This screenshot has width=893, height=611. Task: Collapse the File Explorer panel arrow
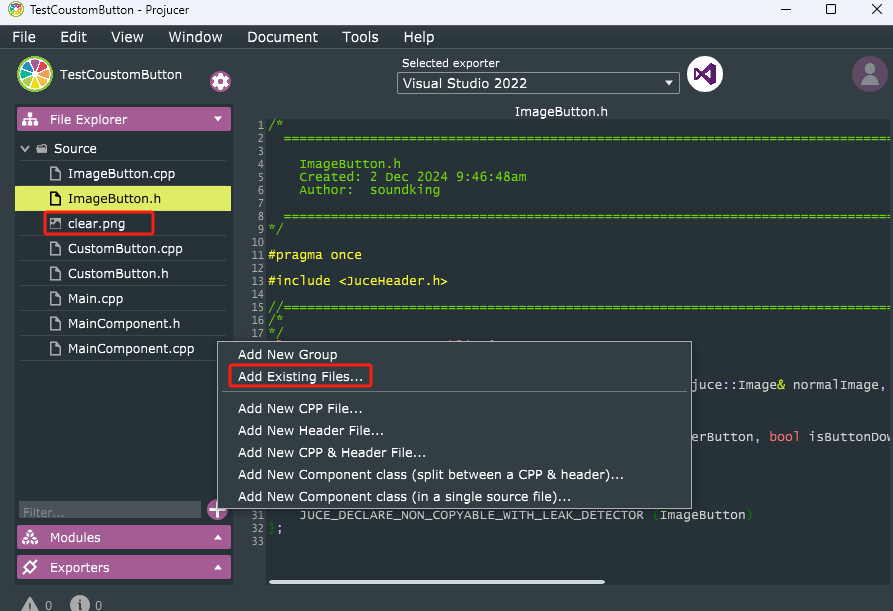coord(218,119)
